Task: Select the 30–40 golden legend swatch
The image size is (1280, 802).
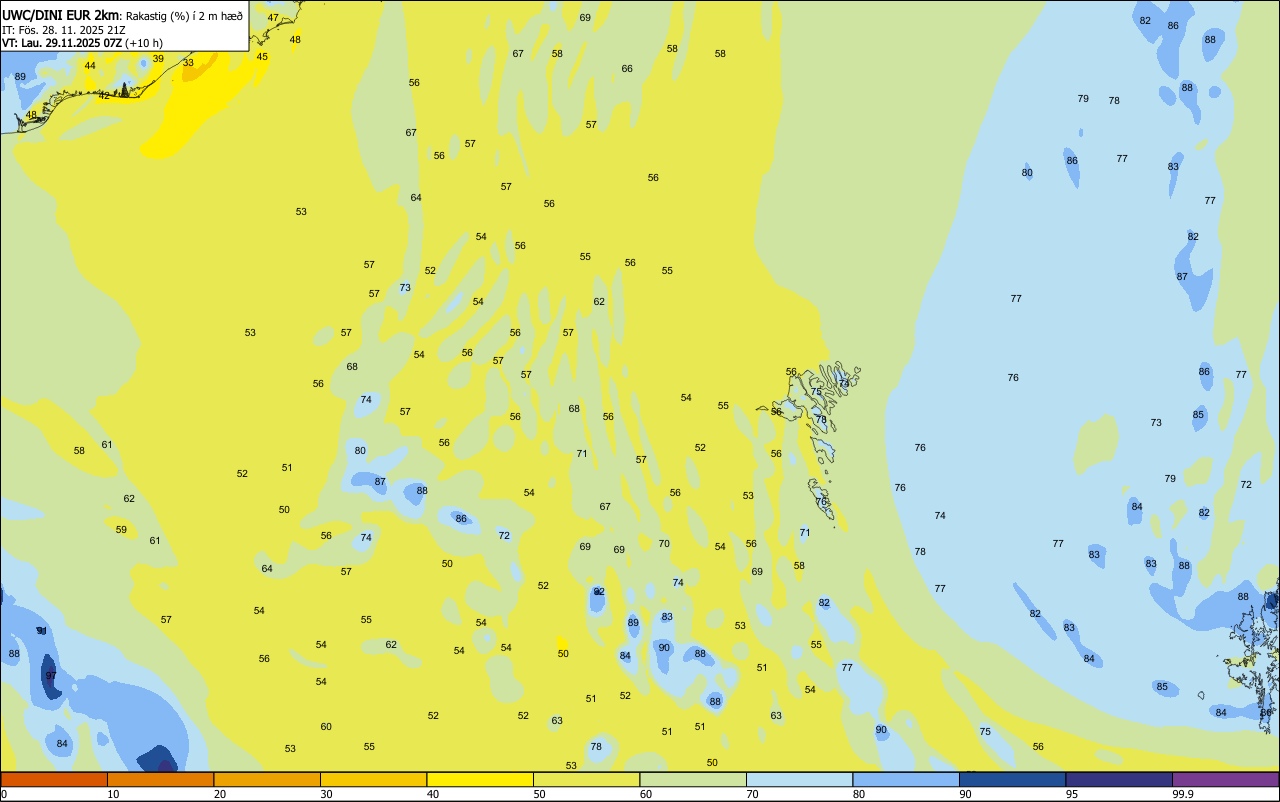Action: coord(373,779)
